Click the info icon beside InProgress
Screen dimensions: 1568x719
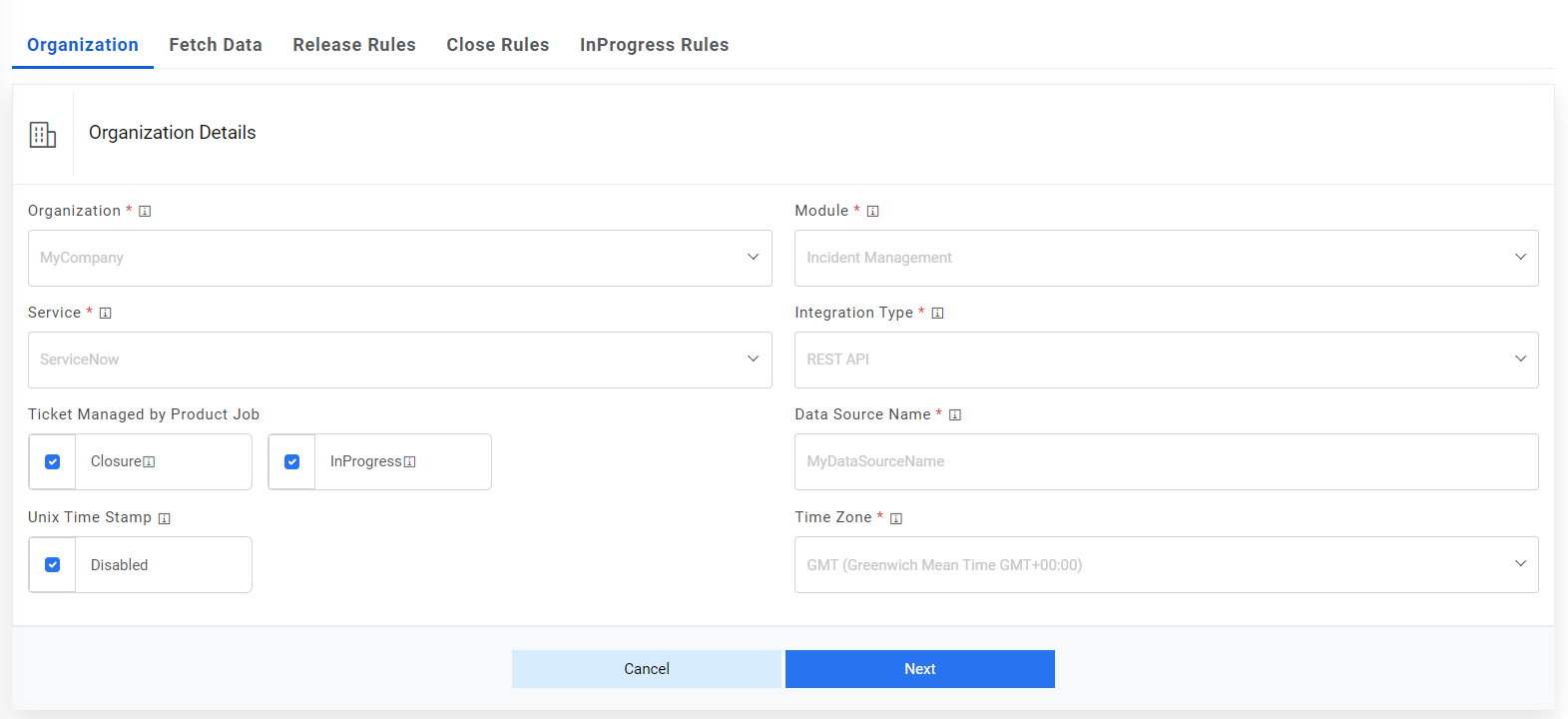click(x=410, y=462)
